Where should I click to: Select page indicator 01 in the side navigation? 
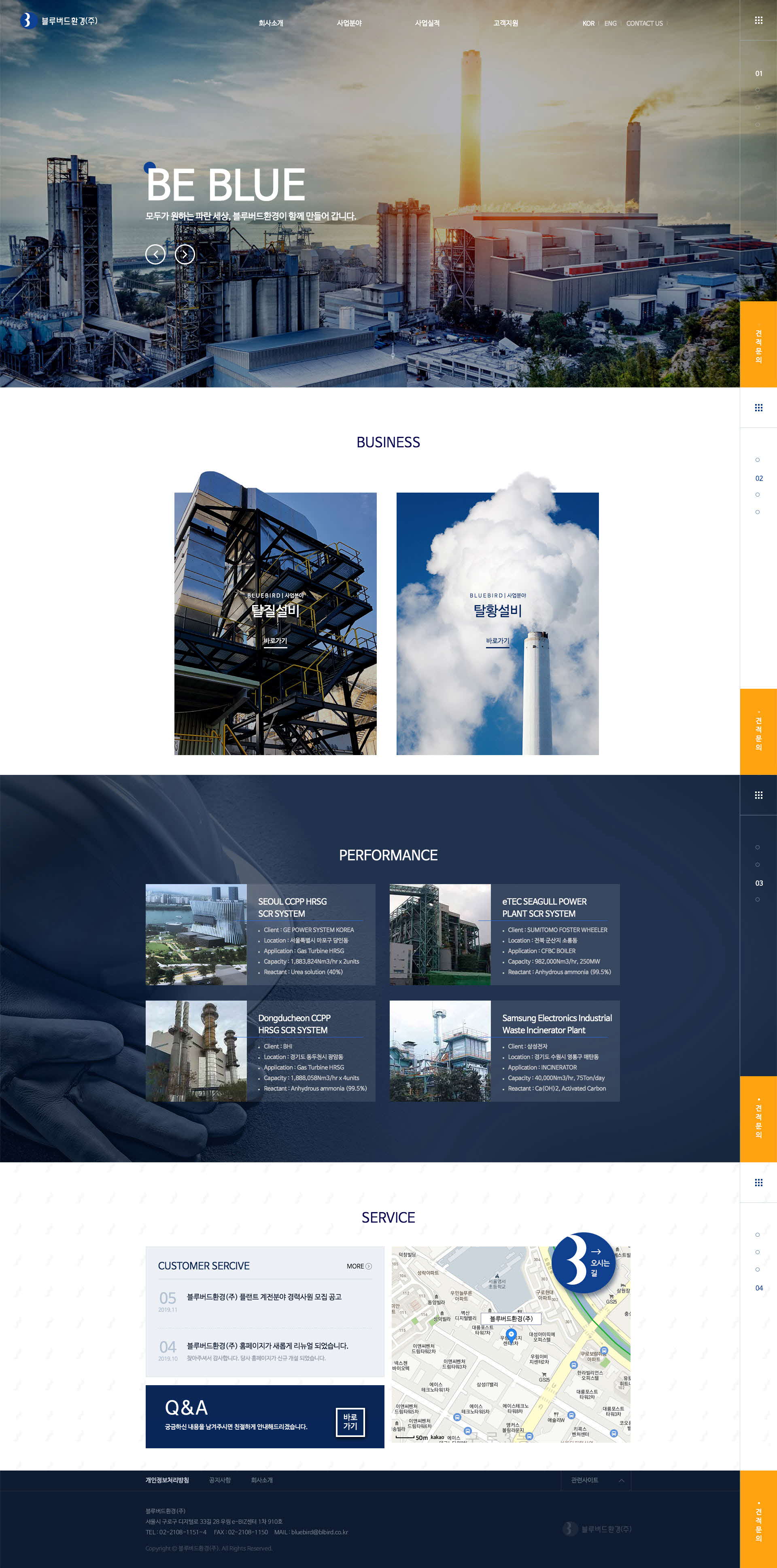(x=758, y=74)
